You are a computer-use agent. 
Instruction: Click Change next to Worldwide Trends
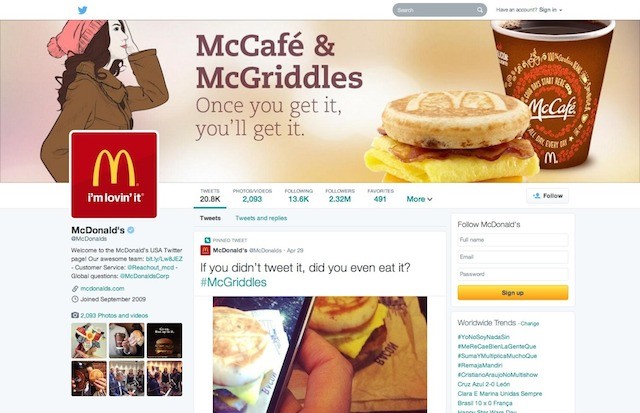point(530,324)
